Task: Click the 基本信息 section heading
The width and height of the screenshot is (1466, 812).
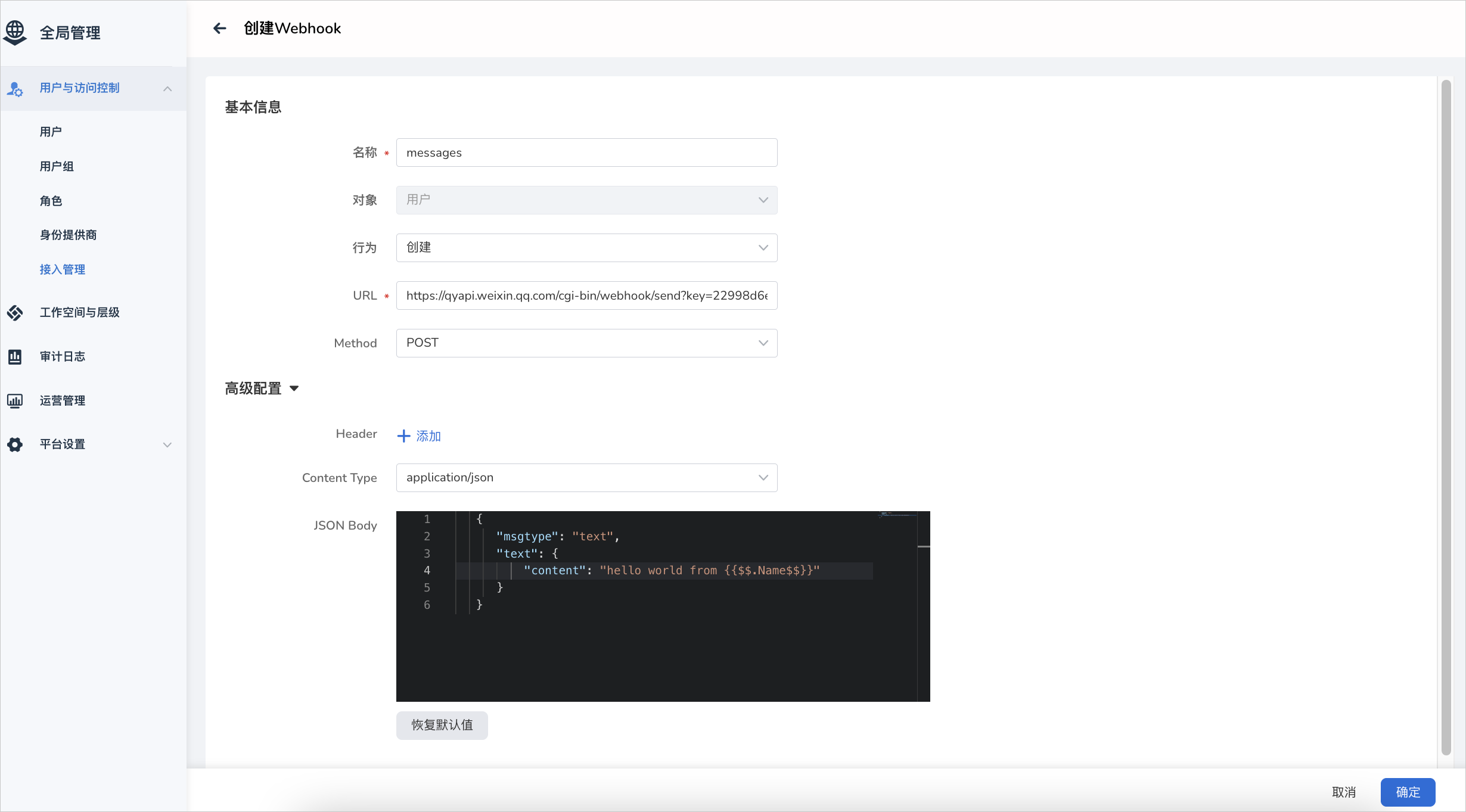Action: (x=253, y=107)
